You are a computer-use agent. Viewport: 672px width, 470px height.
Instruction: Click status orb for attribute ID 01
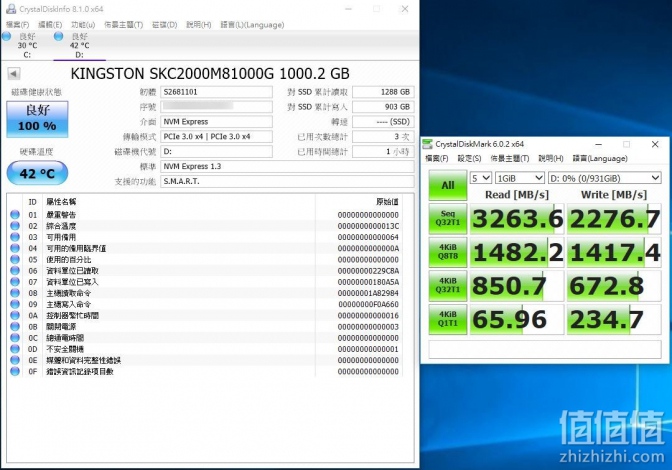click(x=15, y=214)
